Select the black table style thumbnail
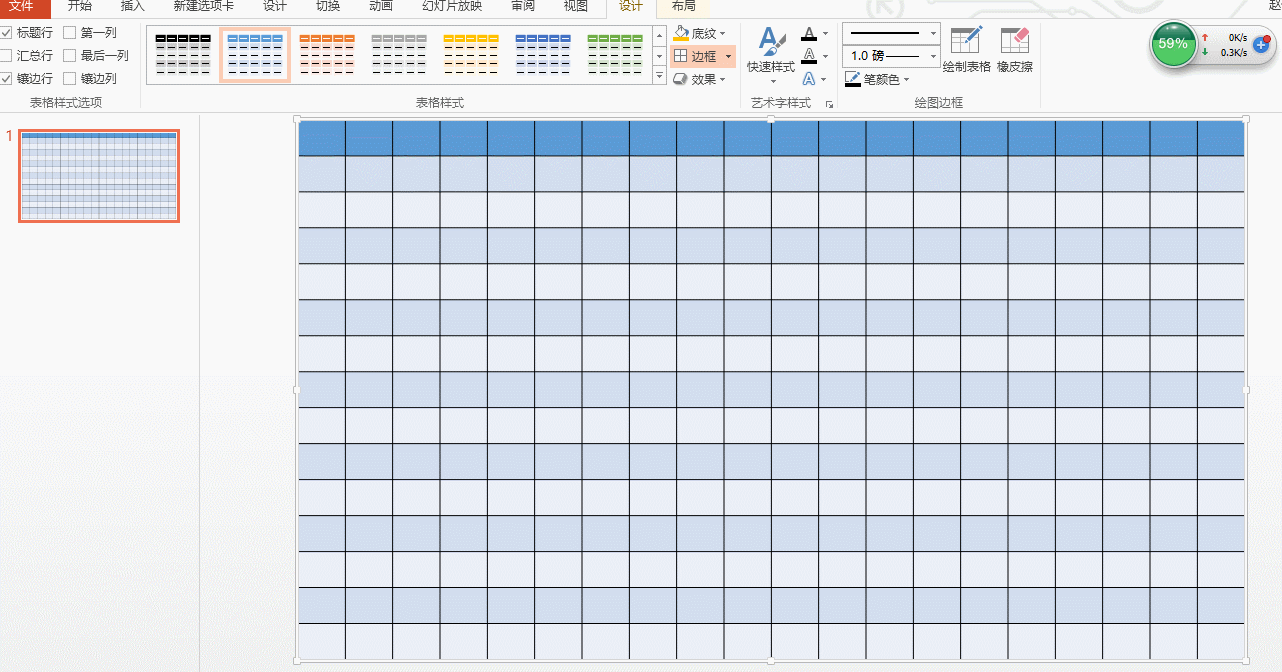Screen dimensions: 1282x672 (x=183, y=55)
